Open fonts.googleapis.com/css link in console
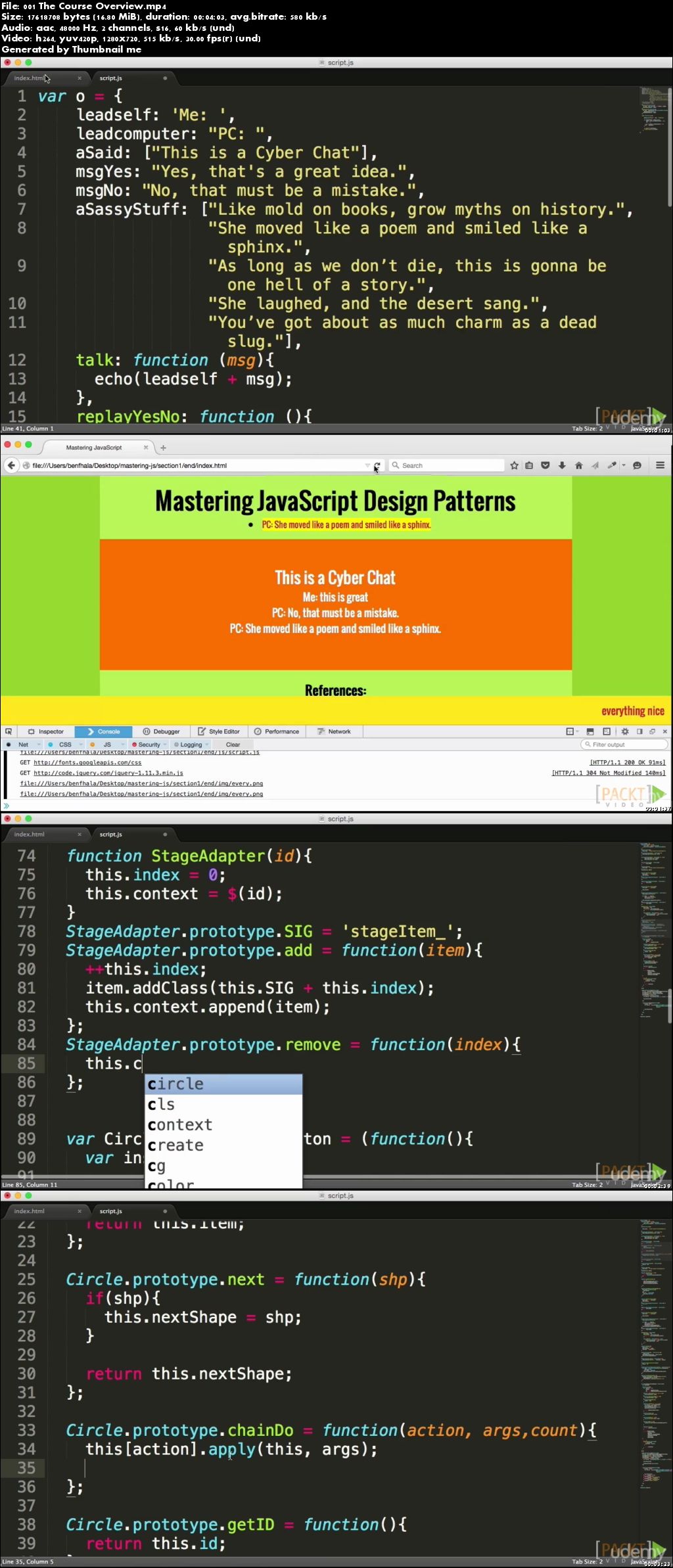This screenshot has width=673, height=1568. coord(87,762)
